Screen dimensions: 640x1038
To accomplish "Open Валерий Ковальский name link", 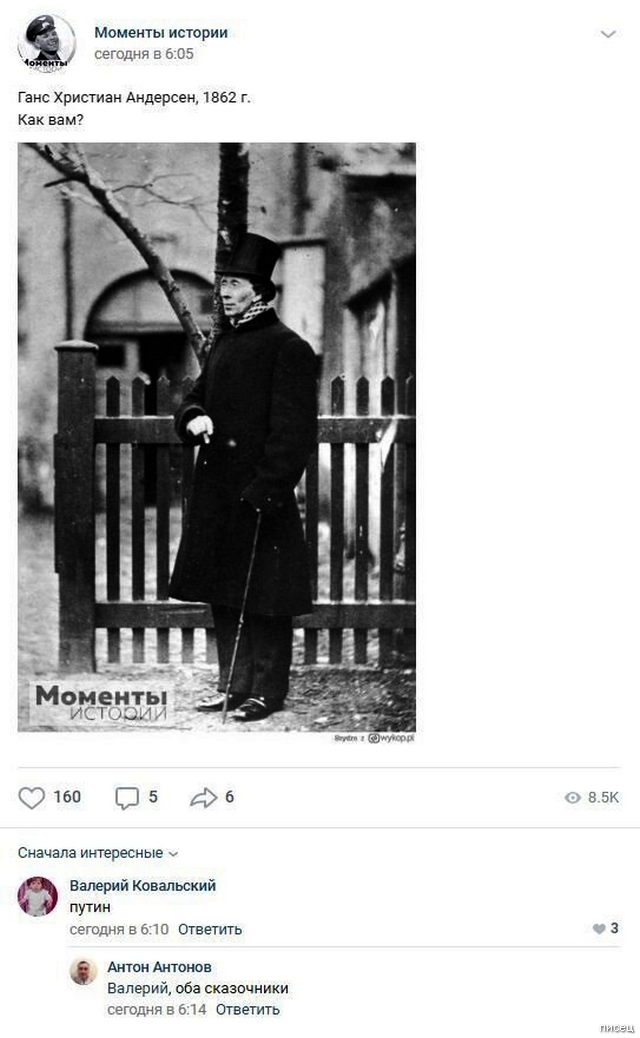I will (x=143, y=886).
